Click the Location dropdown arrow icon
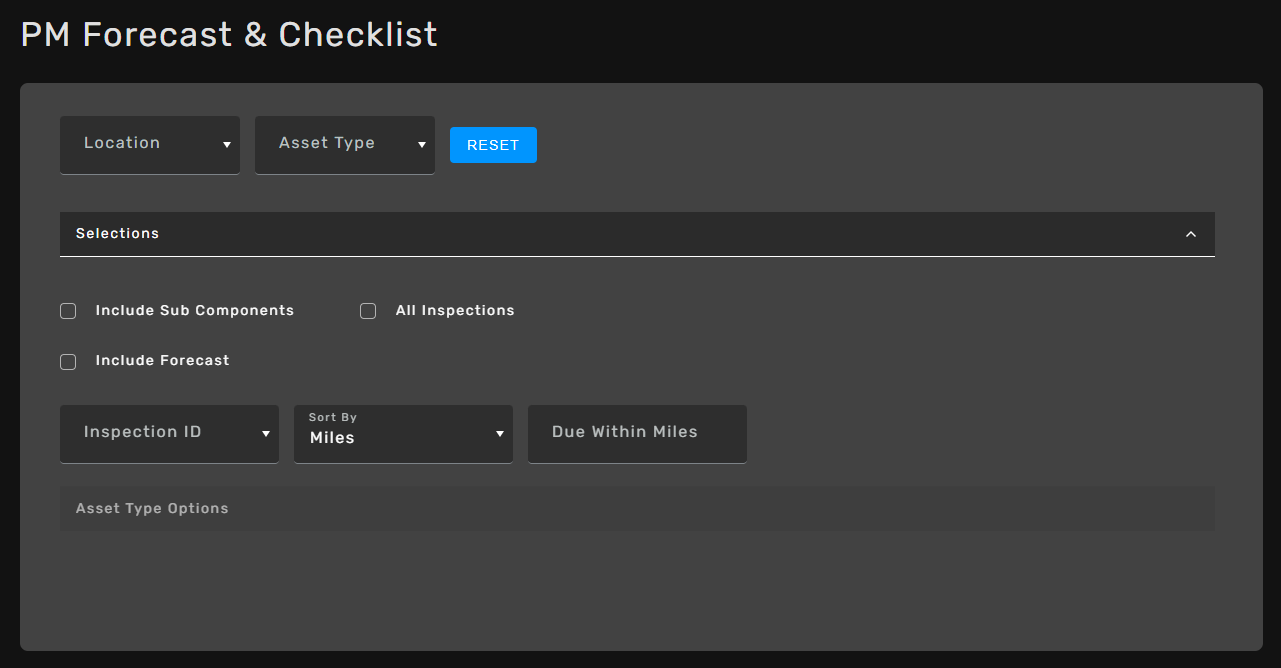The image size is (1281, 668). click(227, 145)
